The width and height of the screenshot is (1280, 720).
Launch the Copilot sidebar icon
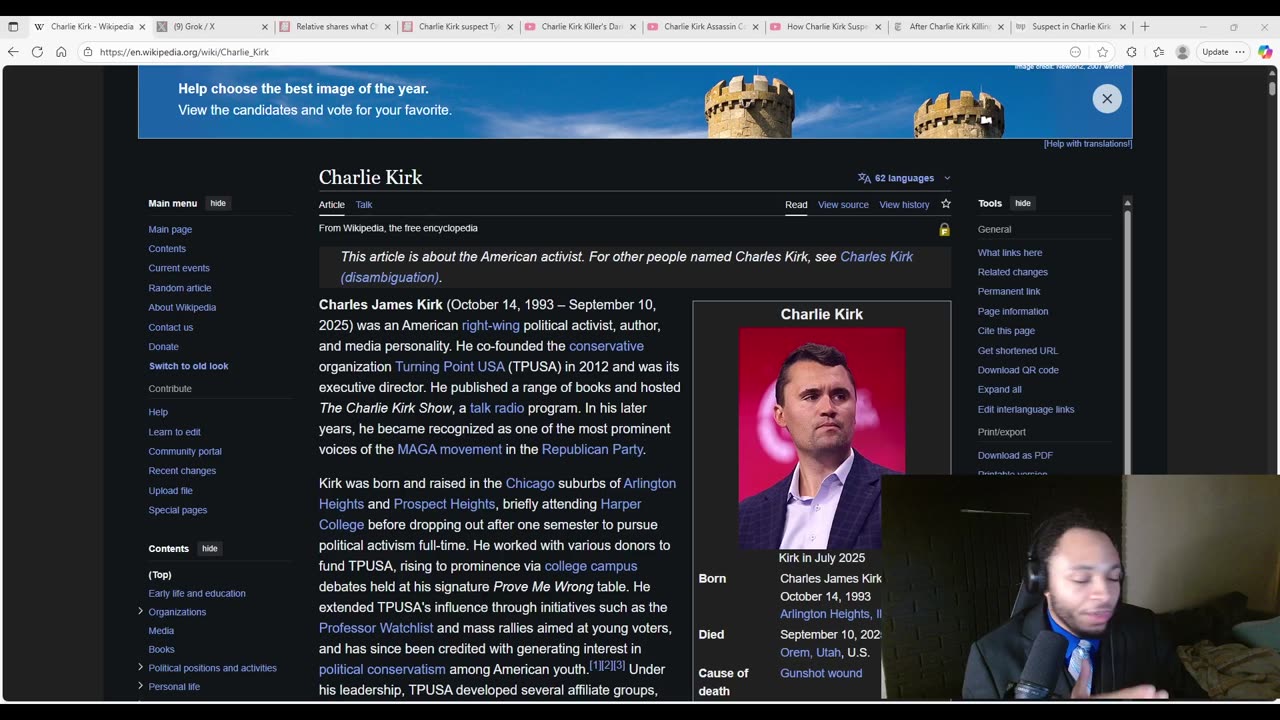click(x=1265, y=52)
